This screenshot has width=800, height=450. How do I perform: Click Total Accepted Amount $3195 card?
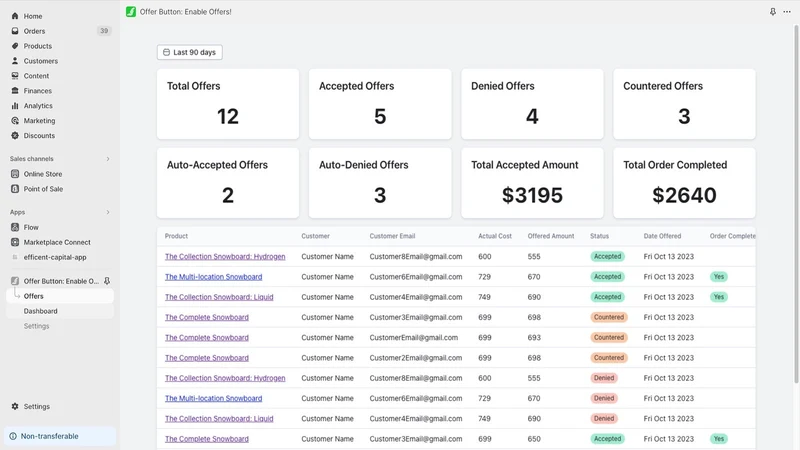(532, 183)
